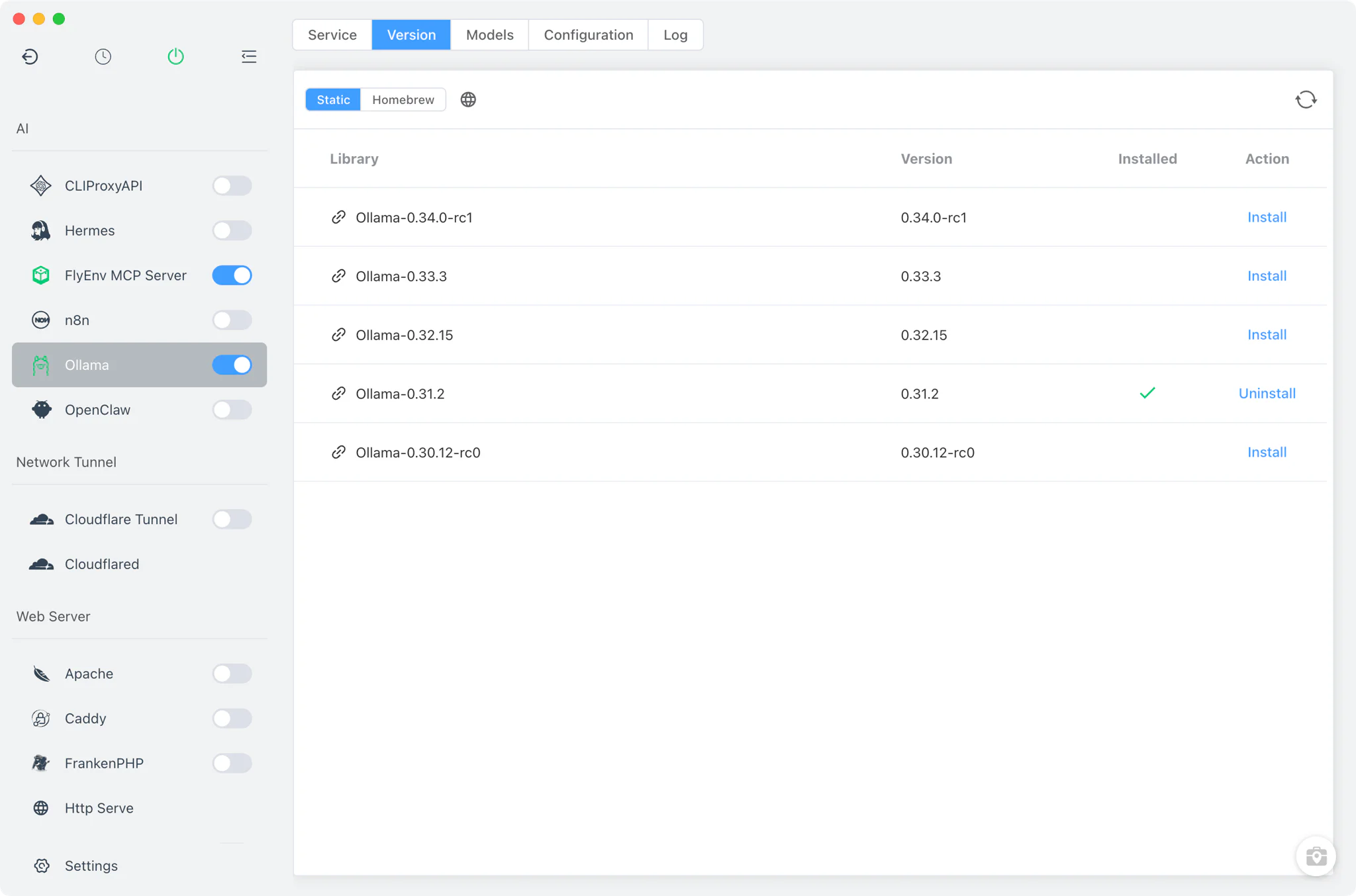The width and height of the screenshot is (1356, 896).
Task: Click the Ollama llama icon
Action: (x=41, y=365)
